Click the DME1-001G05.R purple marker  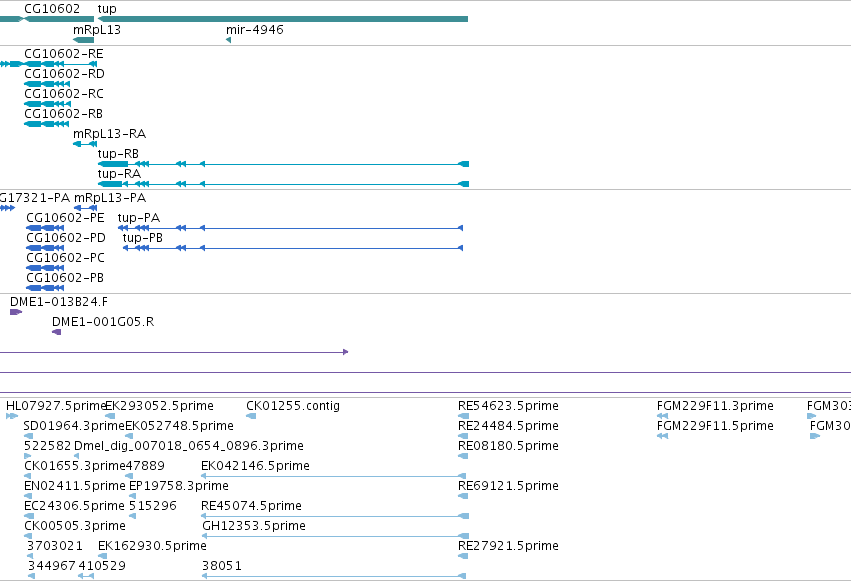click(x=56, y=332)
